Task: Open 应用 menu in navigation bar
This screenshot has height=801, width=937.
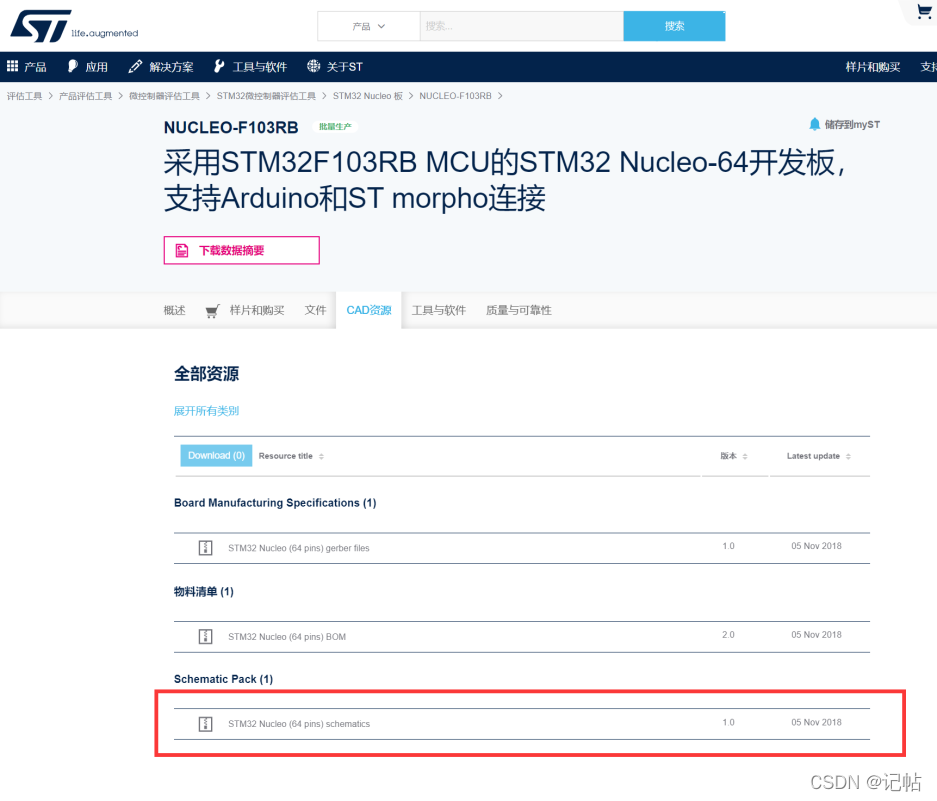Action: coord(88,66)
